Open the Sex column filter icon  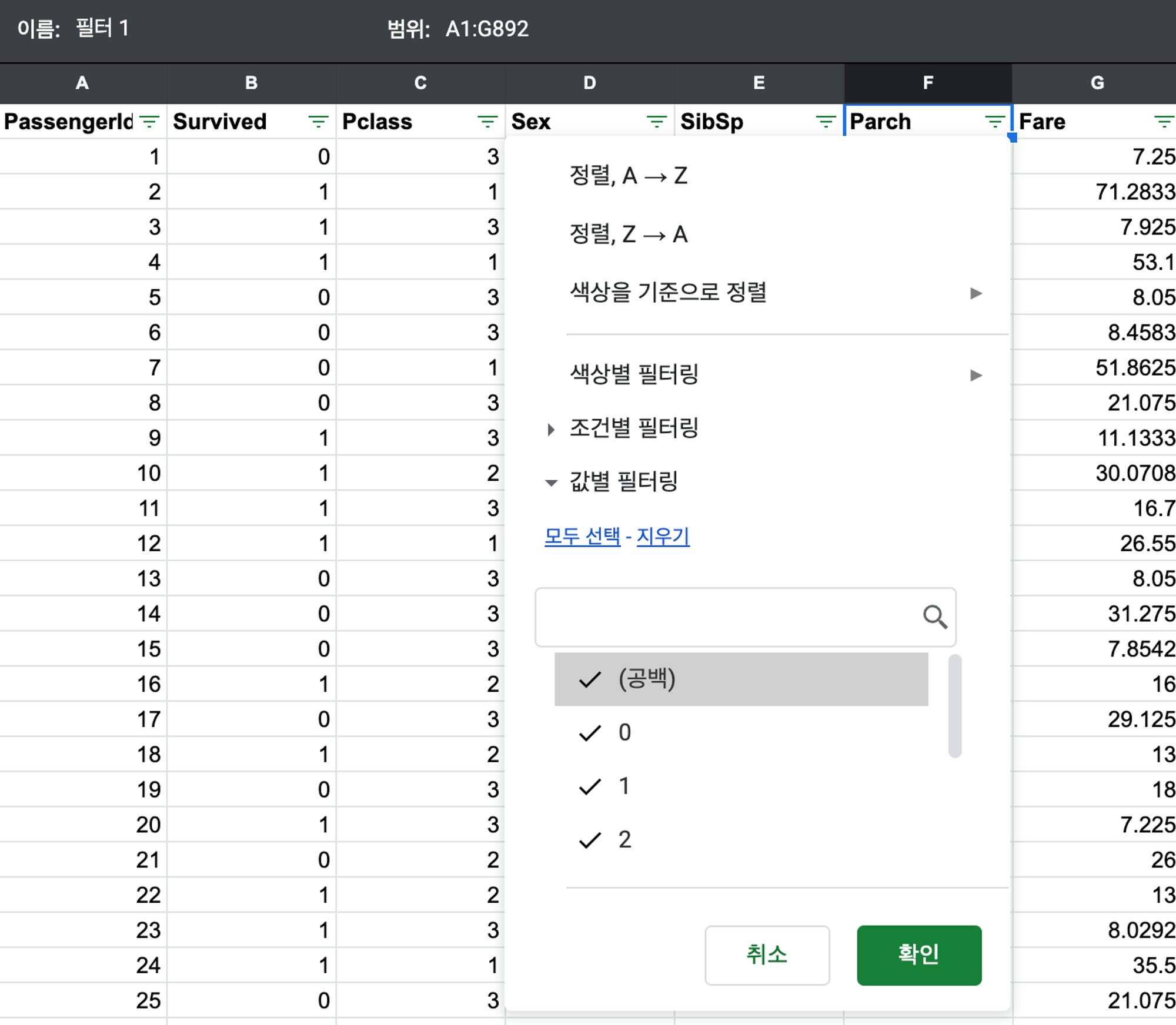click(656, 122)
